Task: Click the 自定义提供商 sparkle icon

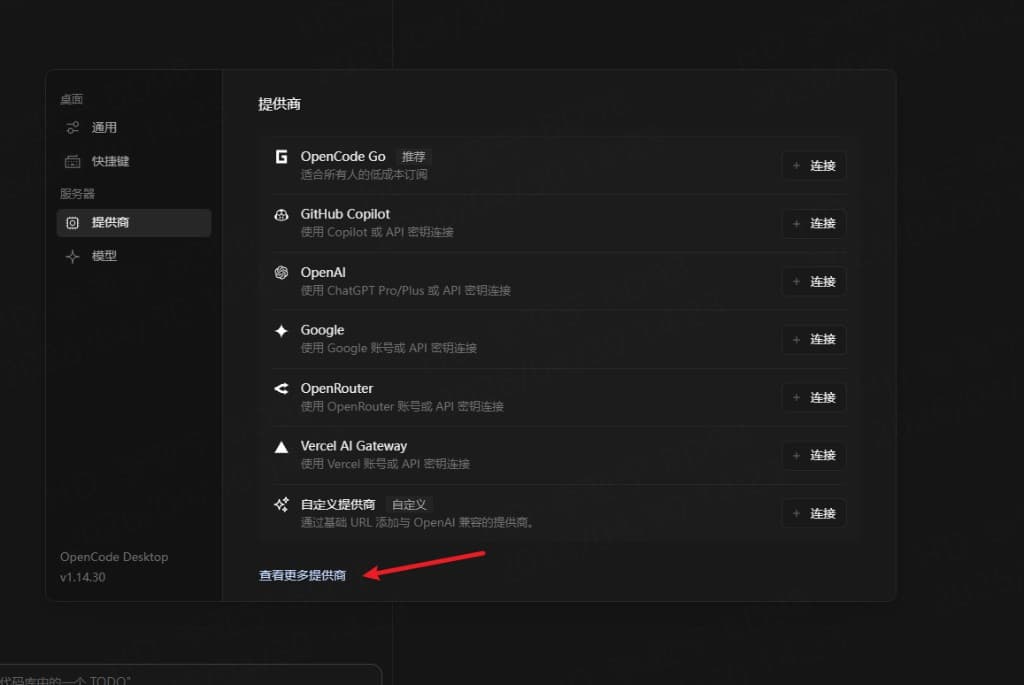Action: (x=281, y=504)
